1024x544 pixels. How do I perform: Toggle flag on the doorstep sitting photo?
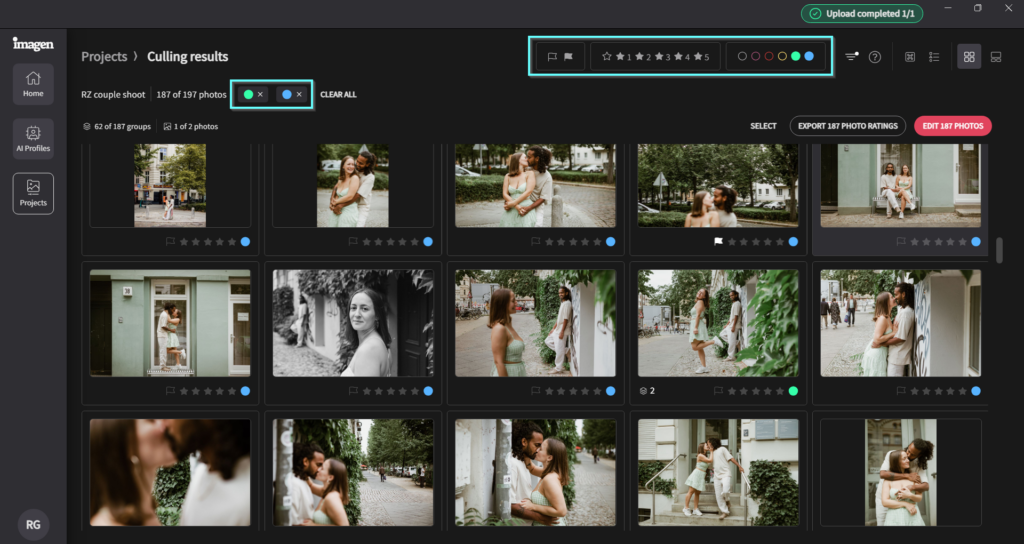901,242
